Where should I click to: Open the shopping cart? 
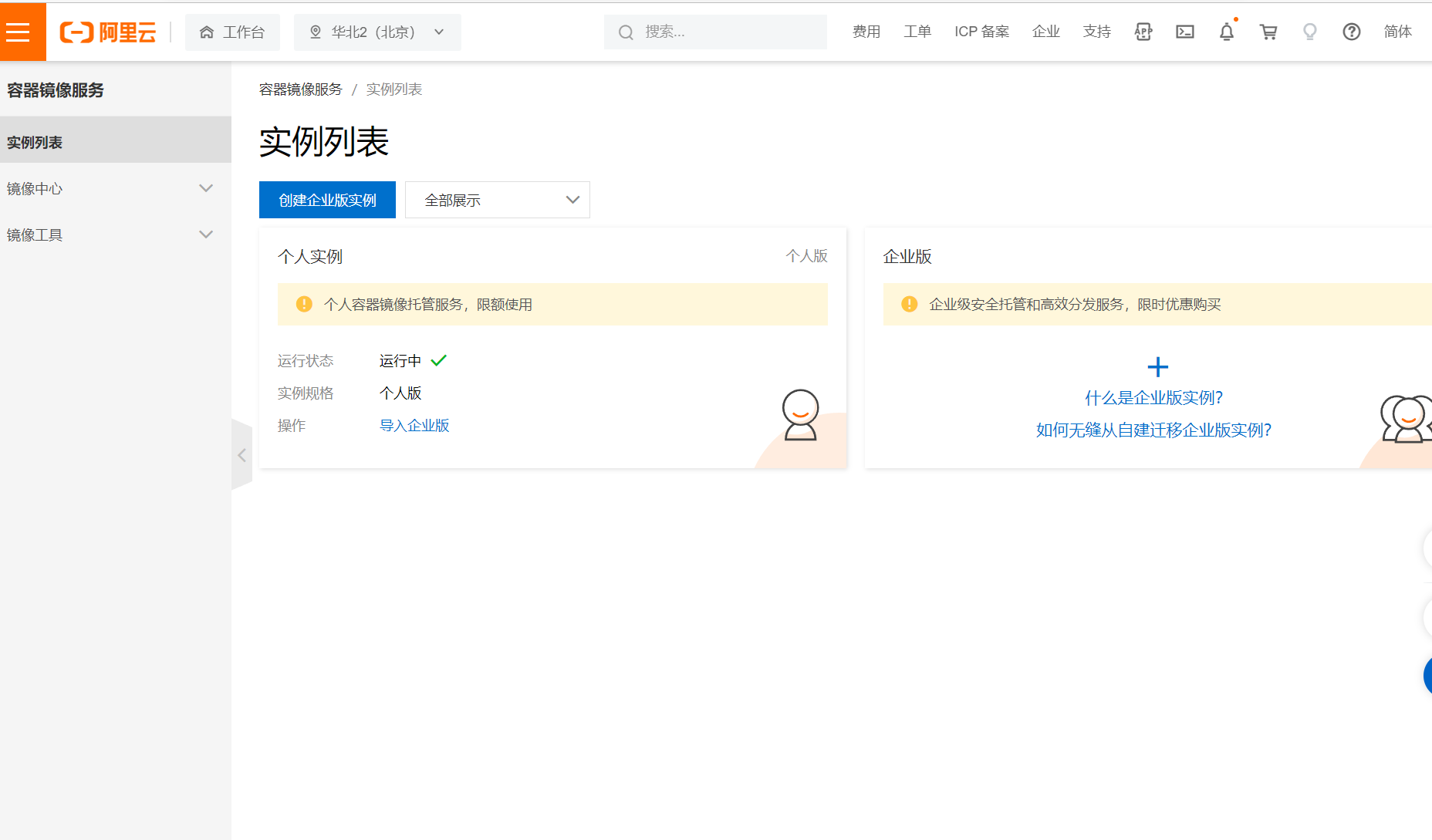[x=1268, y=32]
